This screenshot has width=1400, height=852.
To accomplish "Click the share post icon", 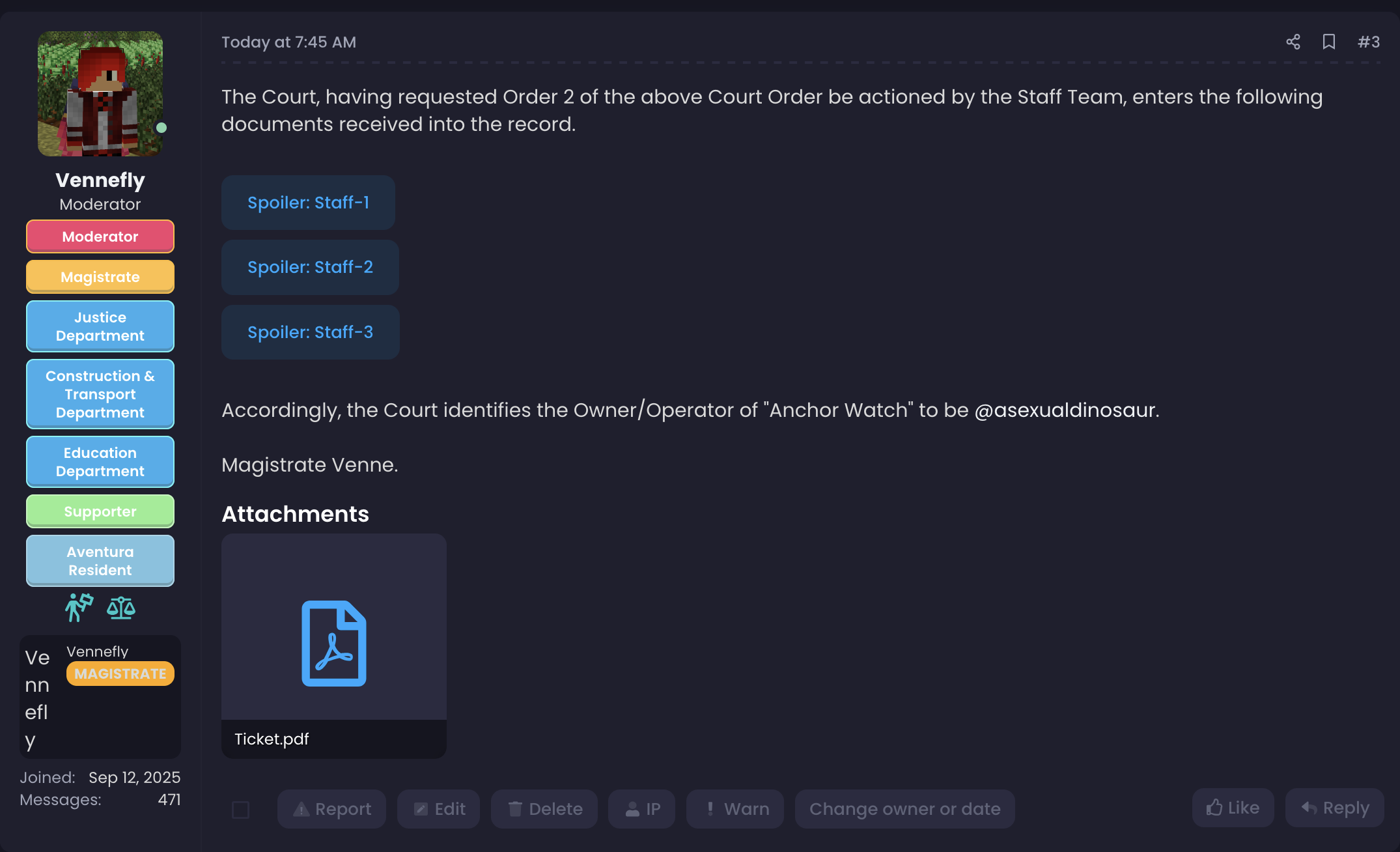I will [1293, 42].
